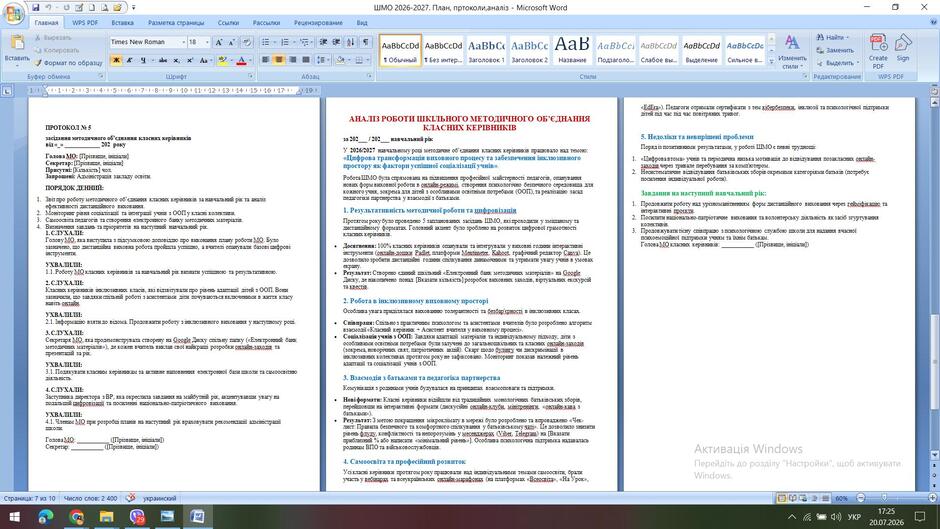Save the document from Quick Access toolbar
940x529 pixels.
[x=36, y=8]
